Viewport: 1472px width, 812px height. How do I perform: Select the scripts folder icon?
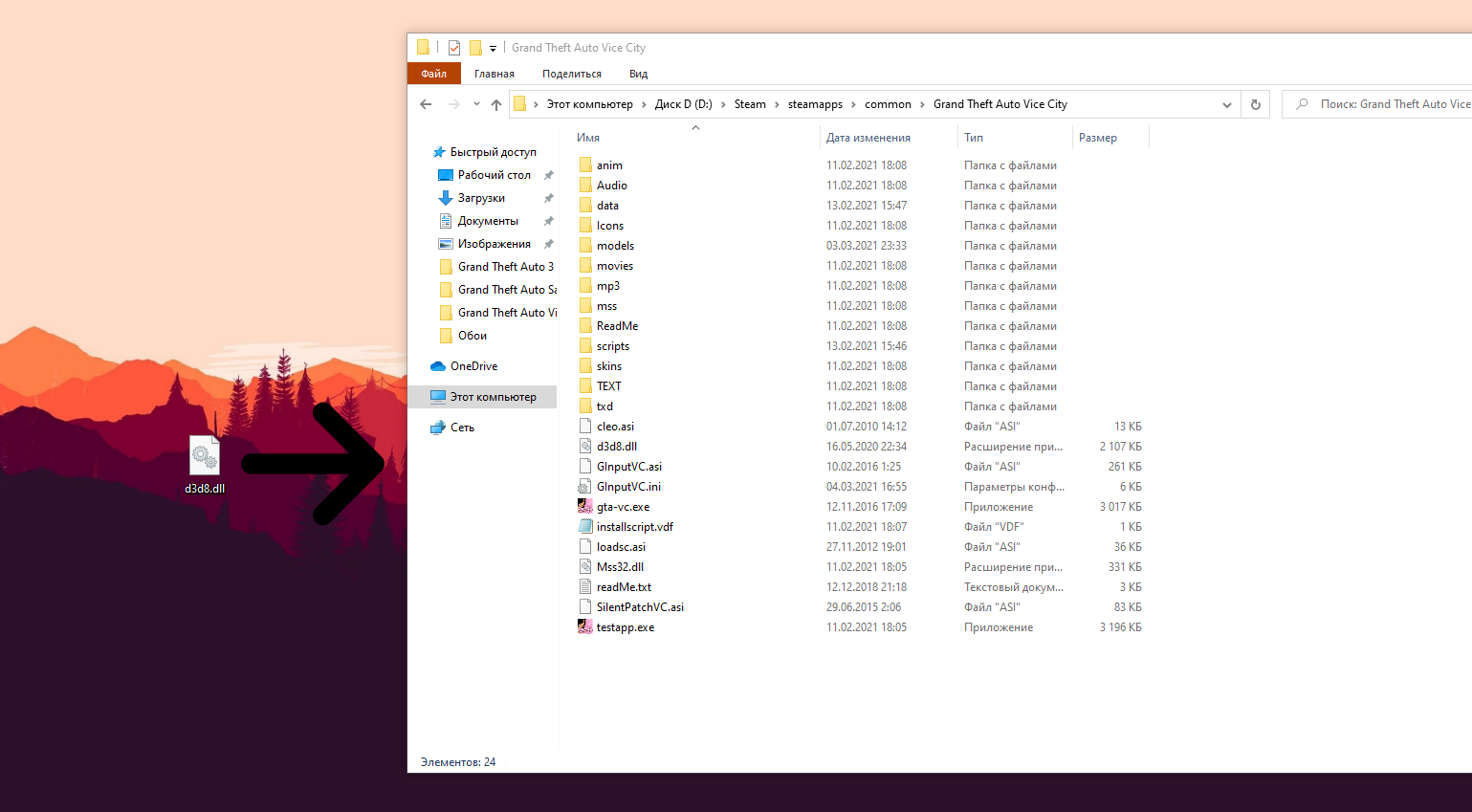point(585,346)
